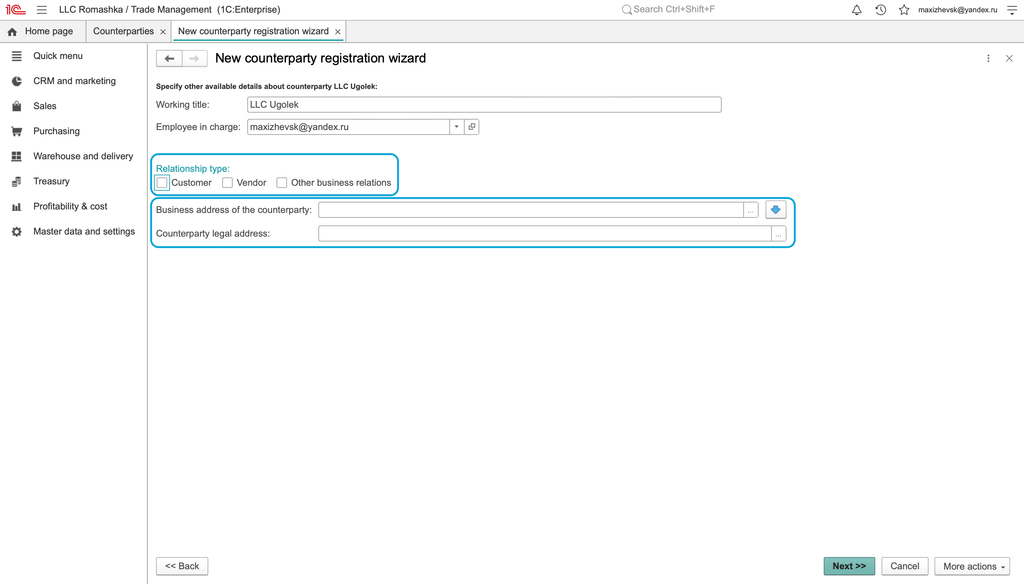Check Other business relations checkbox
Screen dimensions: 1024x584
click(x=281, y=183)
